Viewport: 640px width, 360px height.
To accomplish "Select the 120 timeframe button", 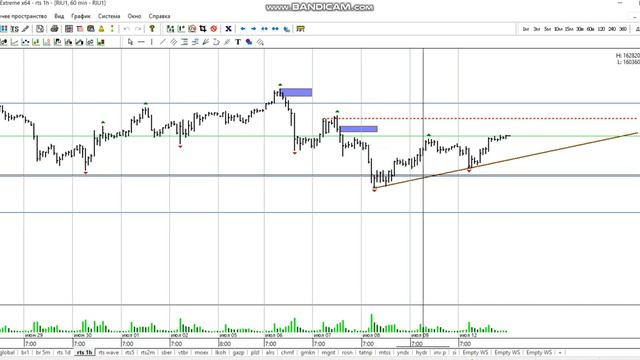I will [x=601, y=29].
